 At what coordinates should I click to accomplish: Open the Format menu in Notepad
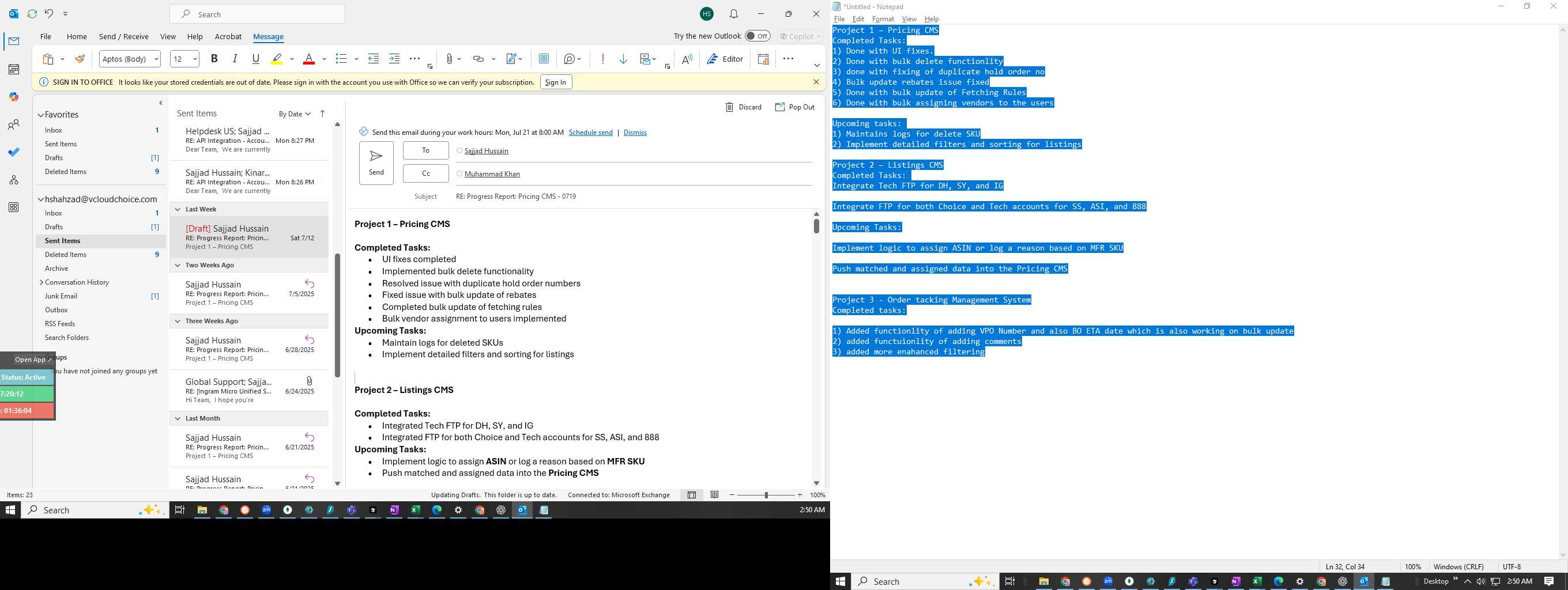[x=883, y=19]
